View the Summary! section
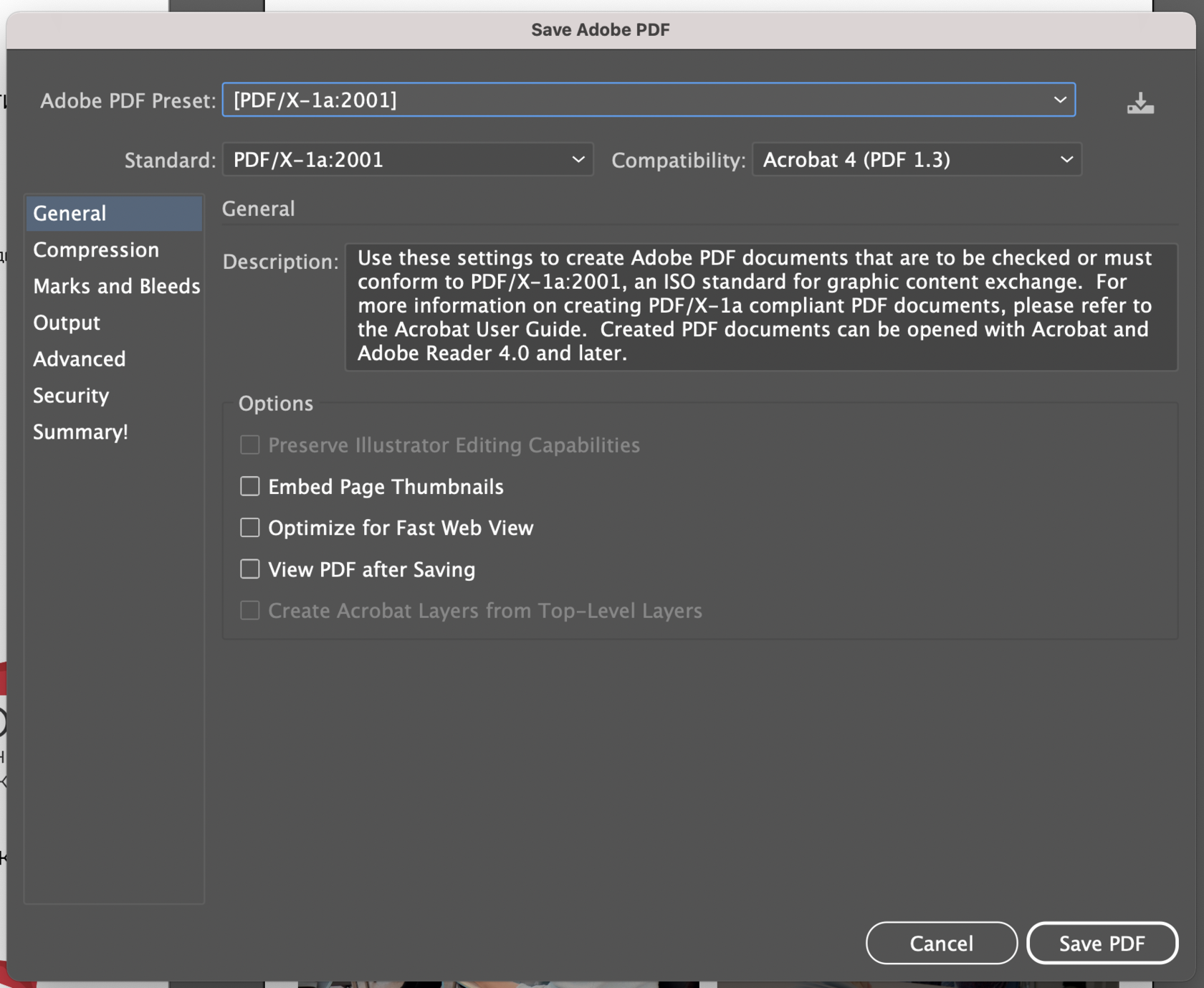 click(x=80, y=432)
